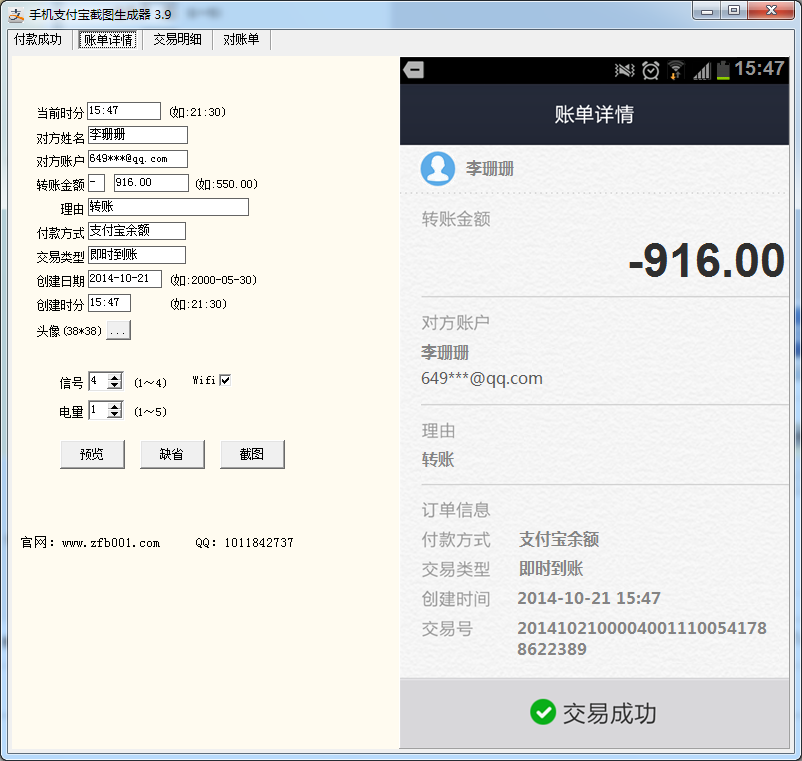Image resolution: width=802 pixels, height=761 pixels.
Task: Click the 电量 number field
Action: point(98,410)
